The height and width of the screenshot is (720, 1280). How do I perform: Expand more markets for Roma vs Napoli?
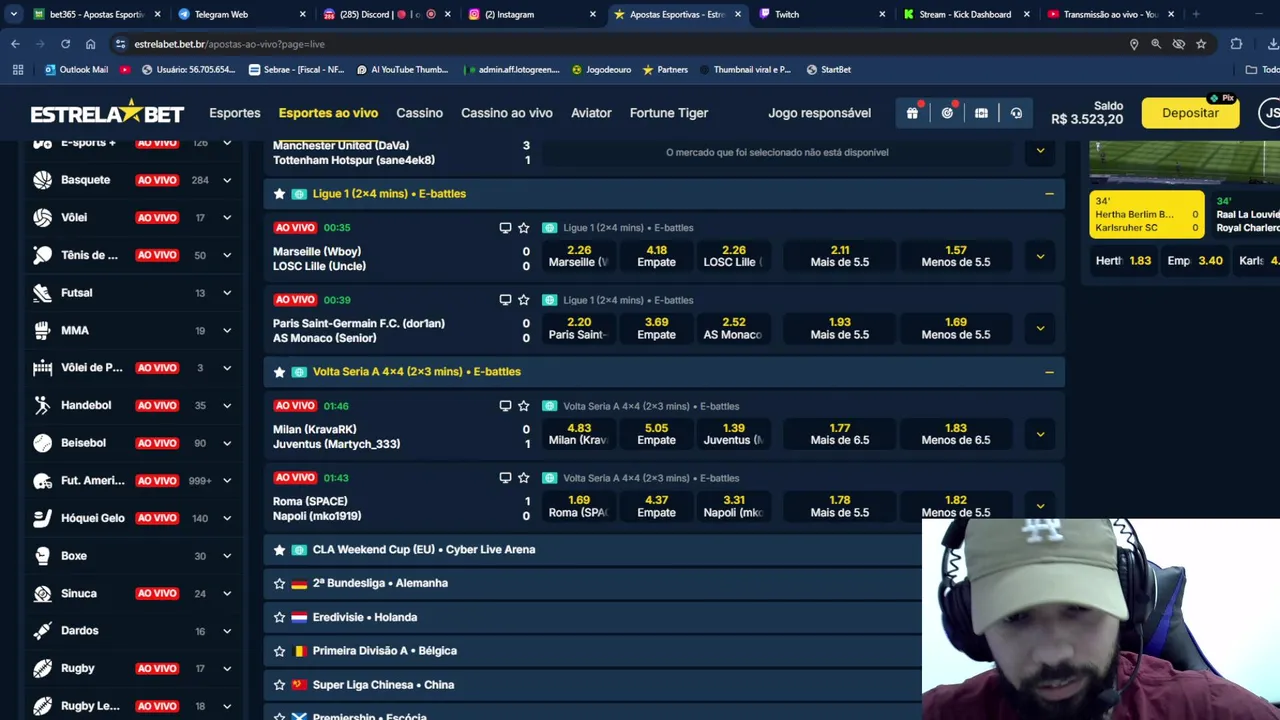[x=1040, y=506]
